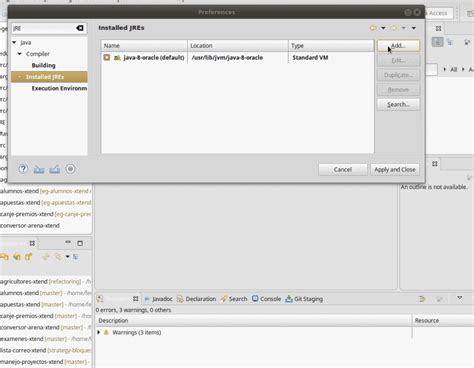Sort table by Location column

pyautogui.click(x=238, y=46)
